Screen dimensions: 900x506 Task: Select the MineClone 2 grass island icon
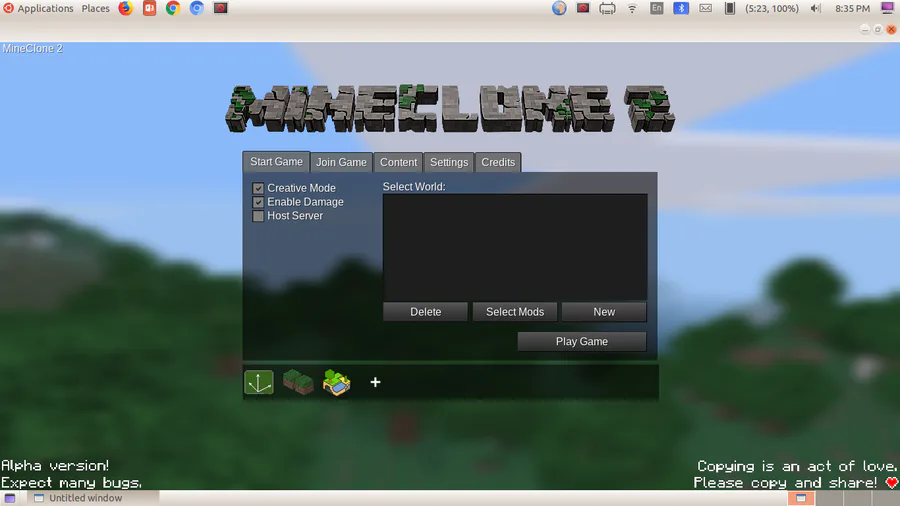[x=336, y=383]
